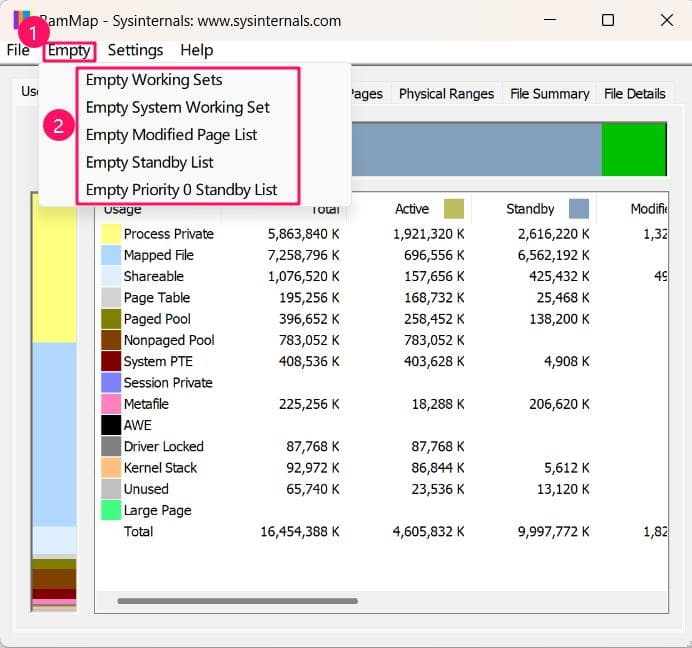This screenshot has width=692, height=648.
Task: Select the Paged Pool row label
Action: [157, 319]
